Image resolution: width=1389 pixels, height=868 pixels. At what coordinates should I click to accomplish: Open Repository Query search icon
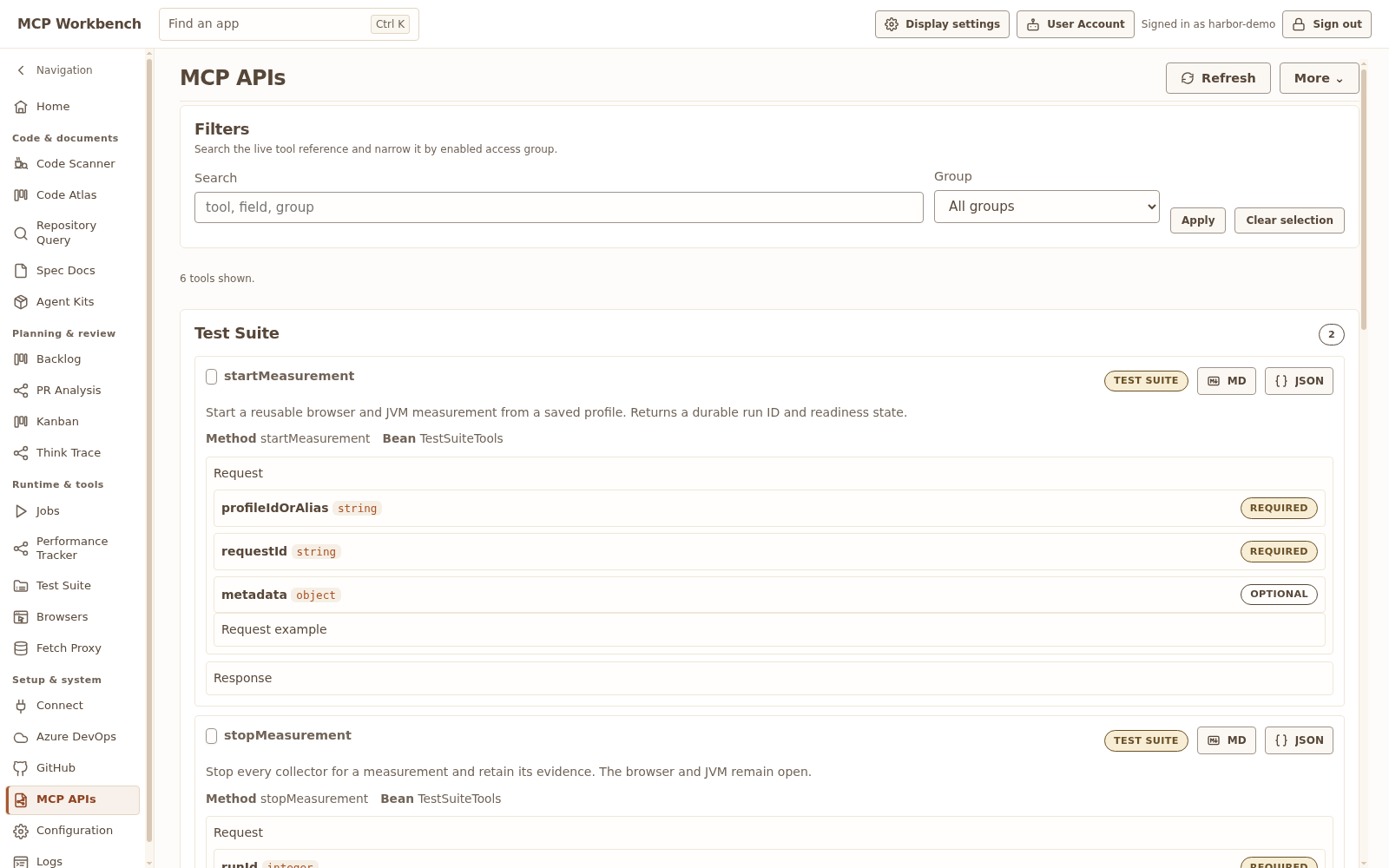tap(21, 233)
